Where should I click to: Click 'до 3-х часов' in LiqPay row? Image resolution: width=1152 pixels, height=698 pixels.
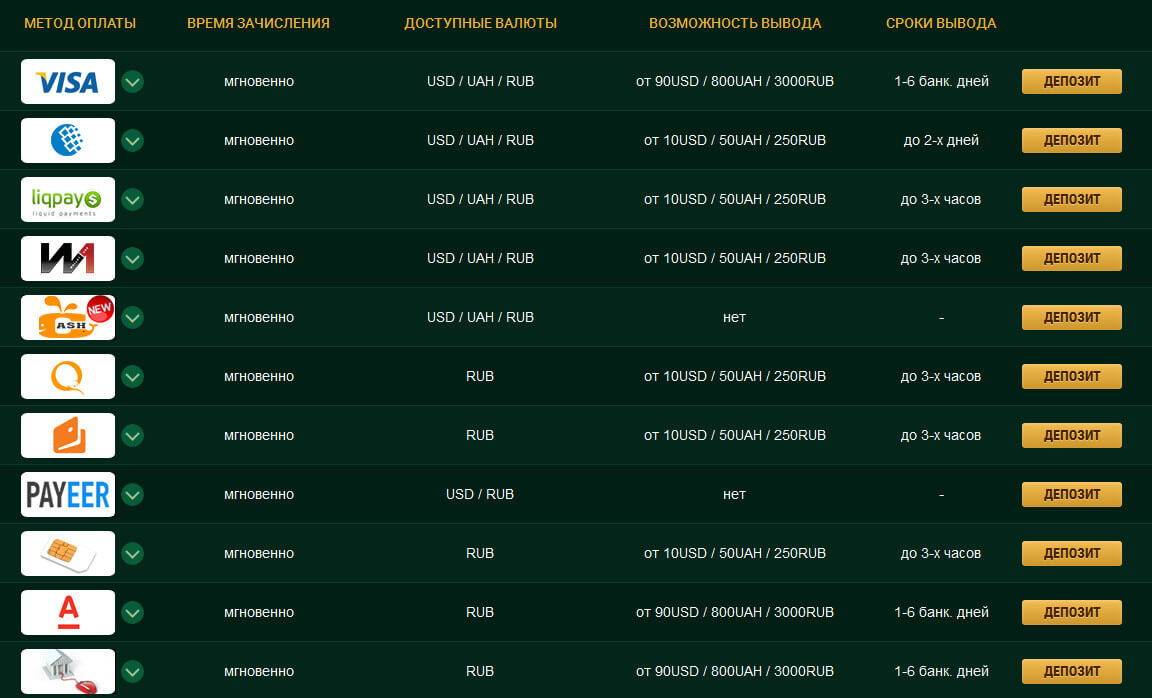[x=941, y=199]
